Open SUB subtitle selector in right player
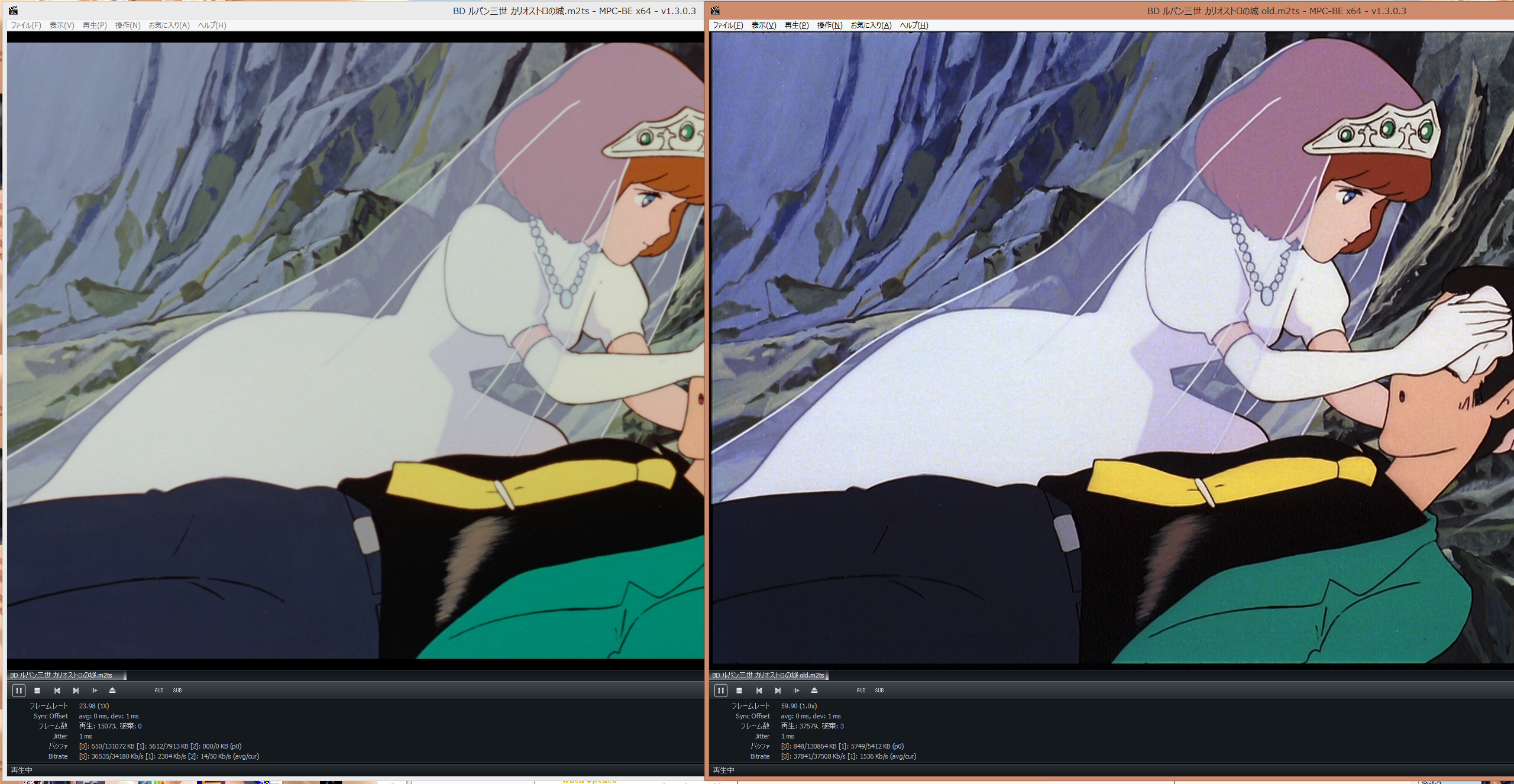This screenshot has height=784, width=1514. (879, 690)
